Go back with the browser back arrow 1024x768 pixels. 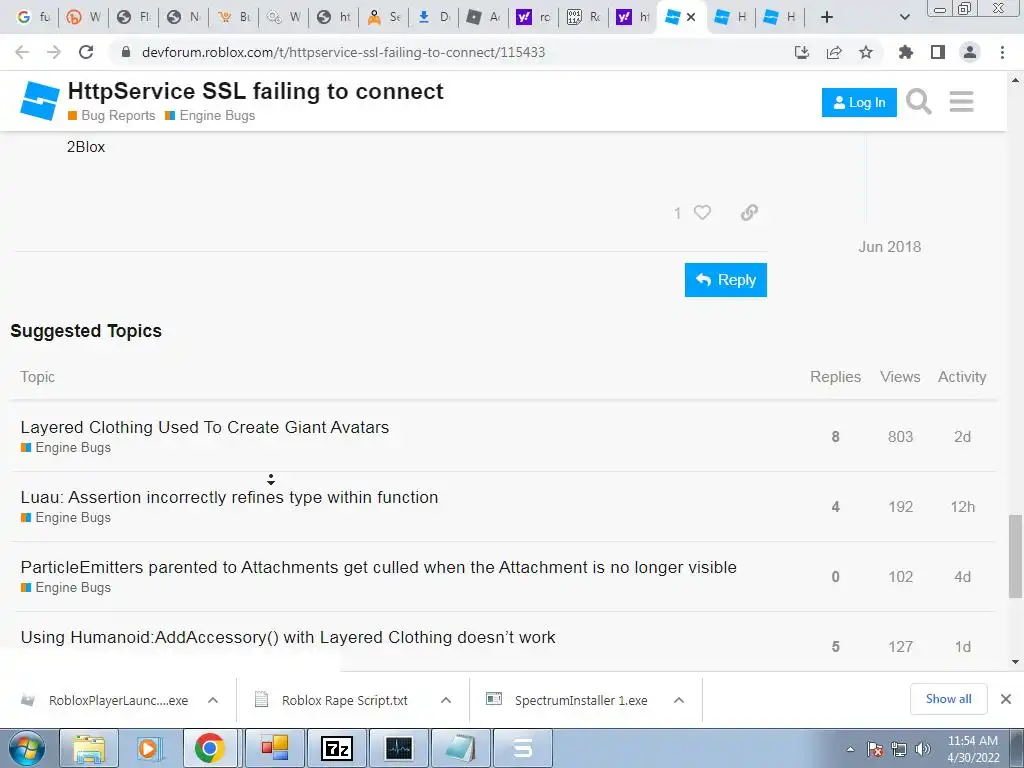click(22, 52)
